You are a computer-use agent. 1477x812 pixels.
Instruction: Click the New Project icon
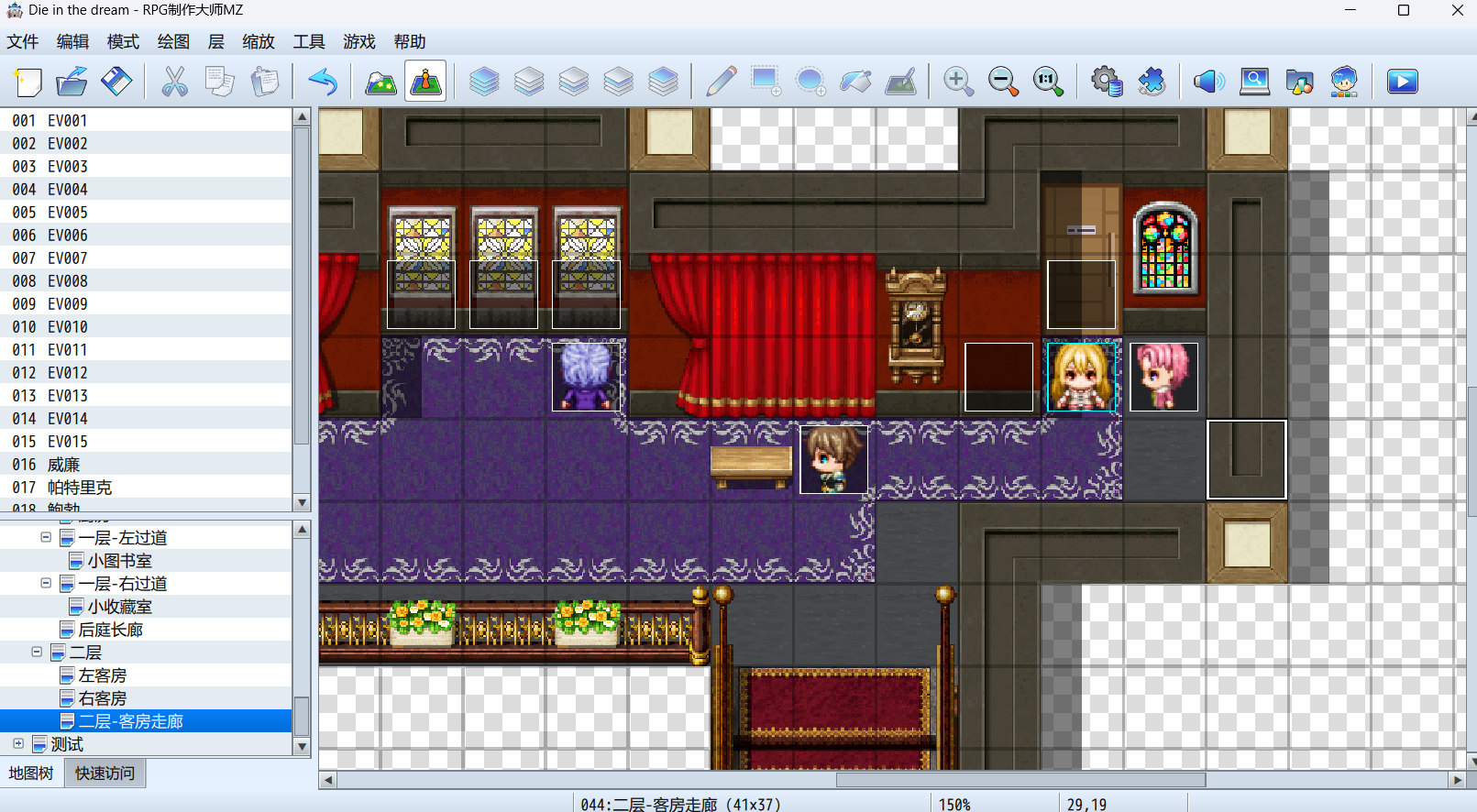point(28,82)
